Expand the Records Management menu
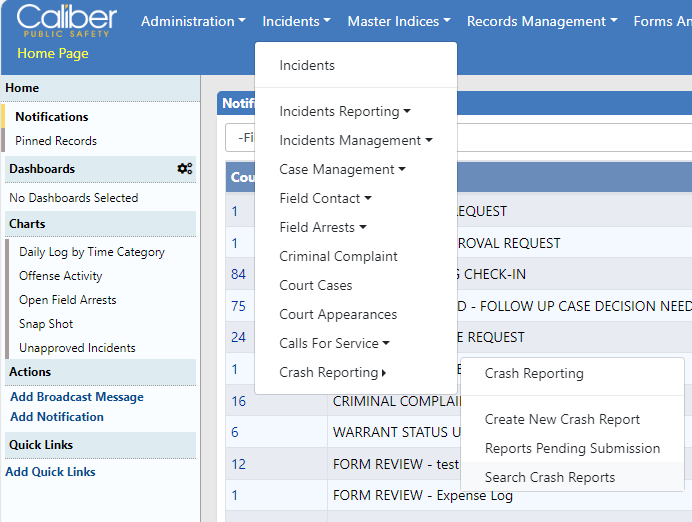This screenshot has height=522, width=692. click(x=541, y=21)
